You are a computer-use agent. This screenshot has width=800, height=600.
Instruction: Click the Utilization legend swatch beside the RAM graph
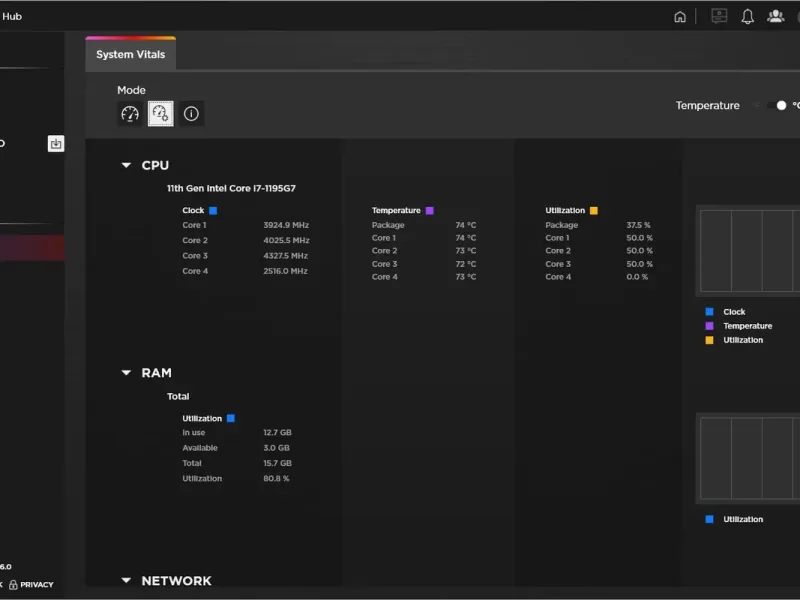point(709,519)
